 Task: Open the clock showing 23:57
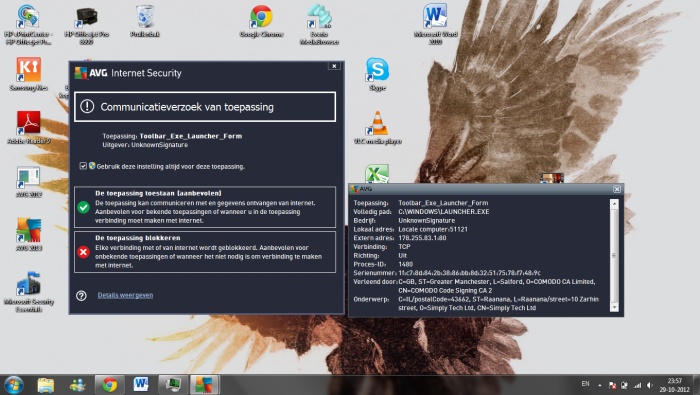[x=675, y=385]
